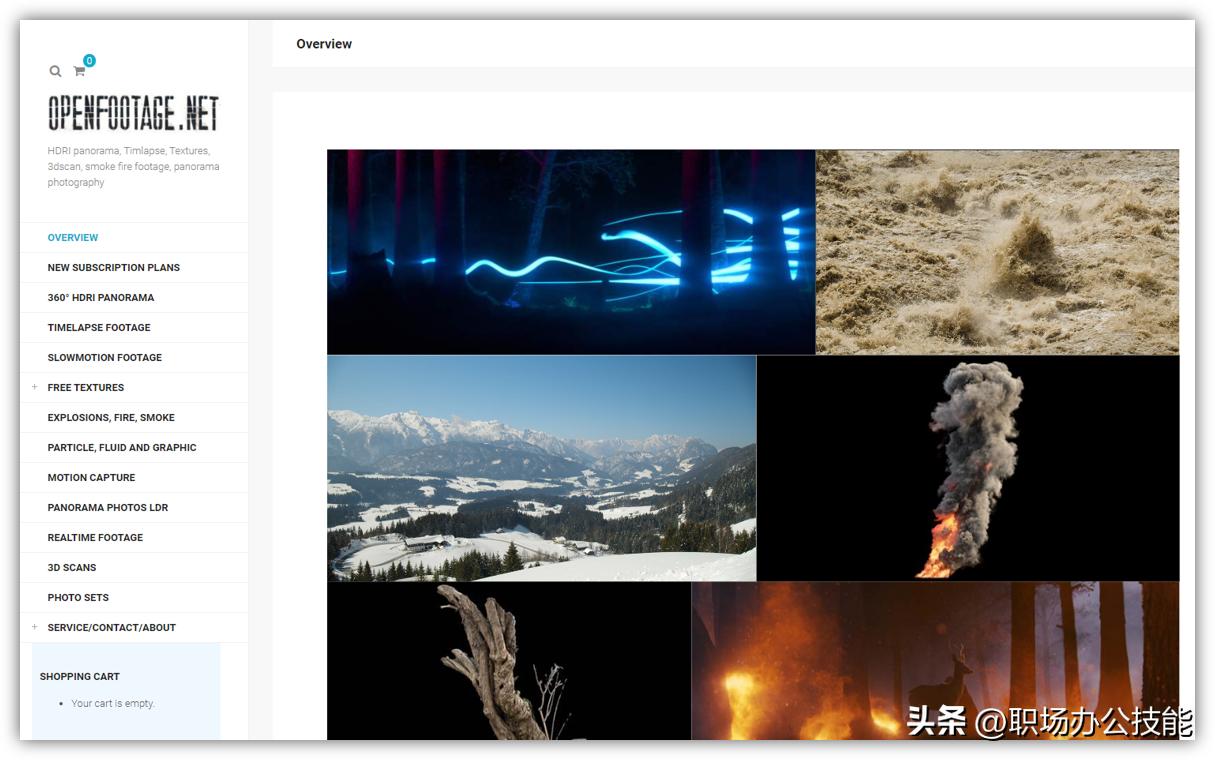Open Realtime Footage page

(95, 538)
